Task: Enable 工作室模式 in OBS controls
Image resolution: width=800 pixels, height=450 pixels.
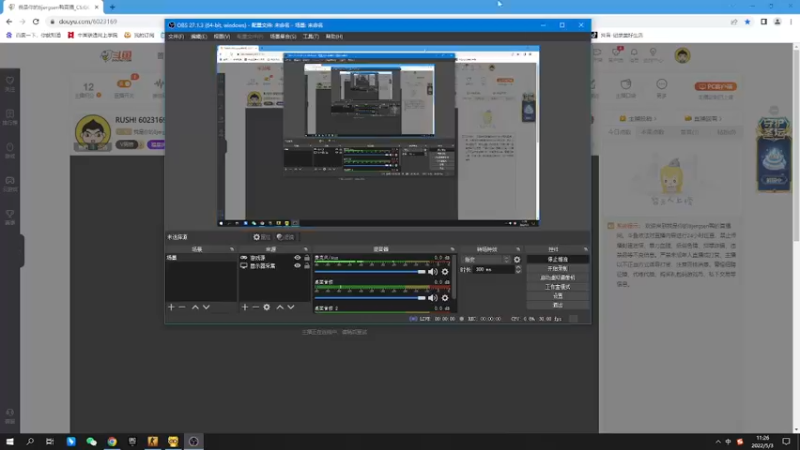Action: click(558, 287)
